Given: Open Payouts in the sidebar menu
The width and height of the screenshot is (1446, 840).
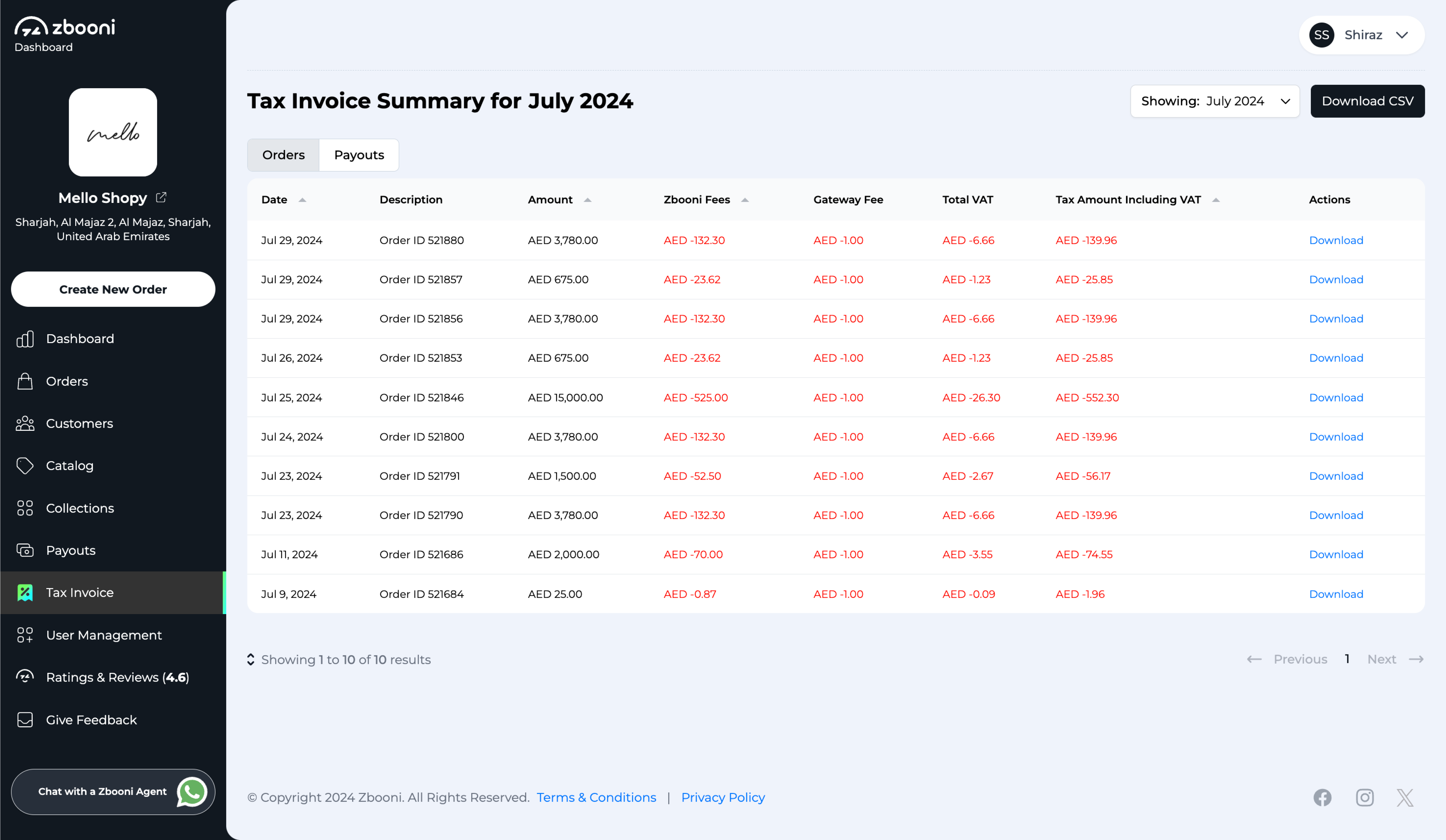Looking at the screenshot, I should click(113, 550).
